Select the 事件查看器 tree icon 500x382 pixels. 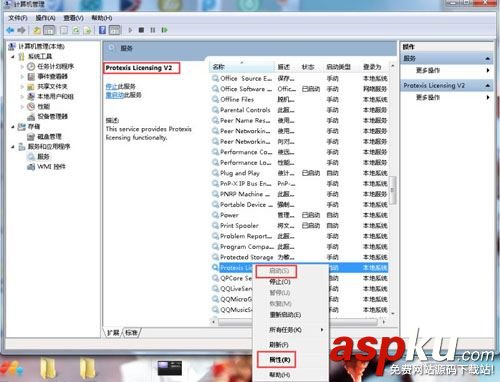click(x=31, y=77)
